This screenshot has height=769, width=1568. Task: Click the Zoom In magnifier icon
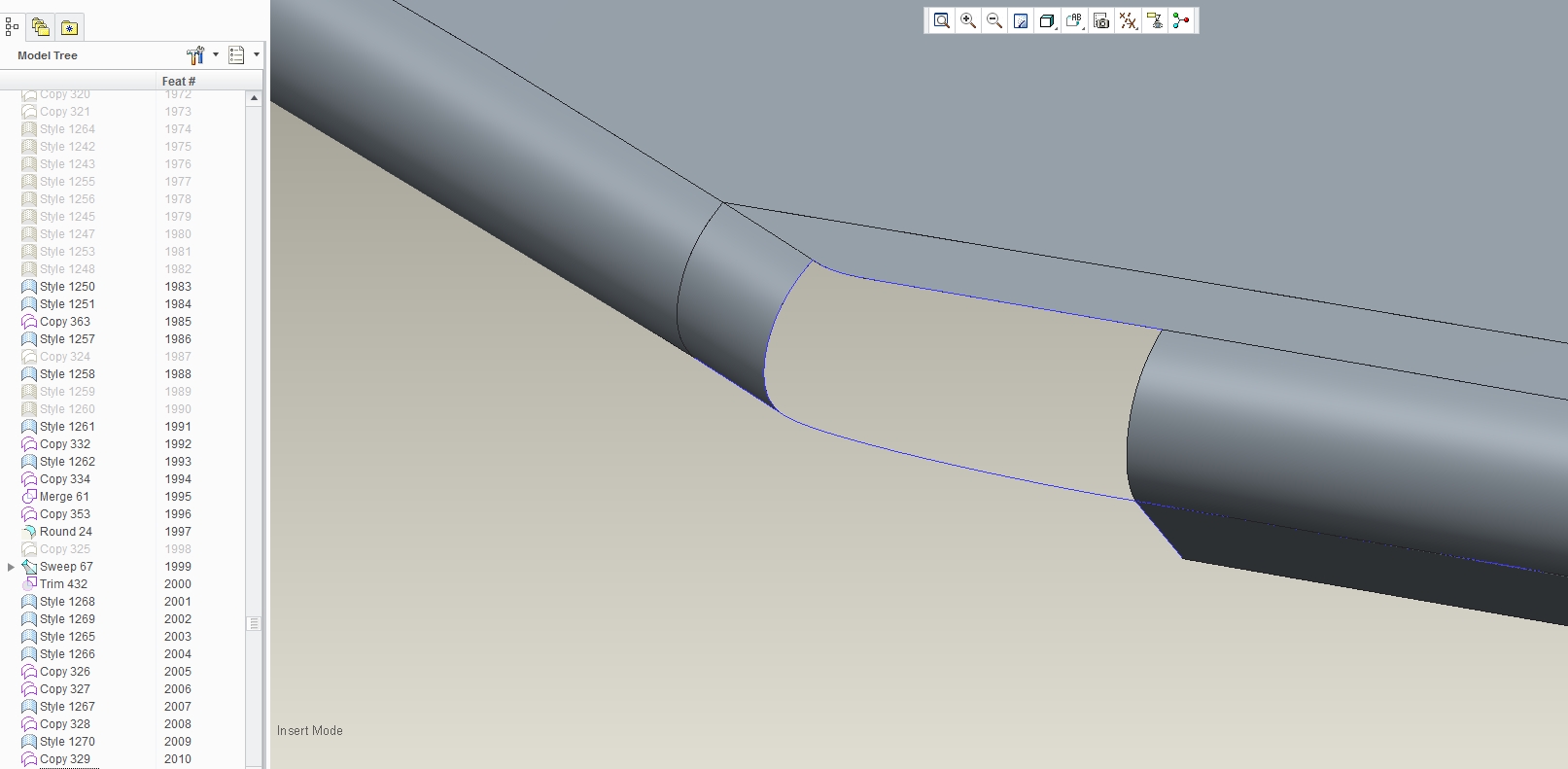tap(968, 20)
